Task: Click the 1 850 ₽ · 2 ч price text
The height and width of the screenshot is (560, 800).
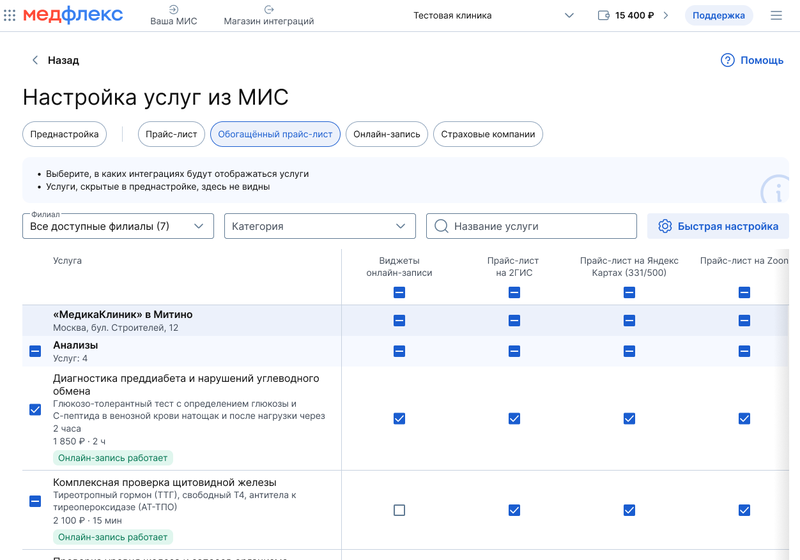Action: pyautogui.click(x=79, y=441)
